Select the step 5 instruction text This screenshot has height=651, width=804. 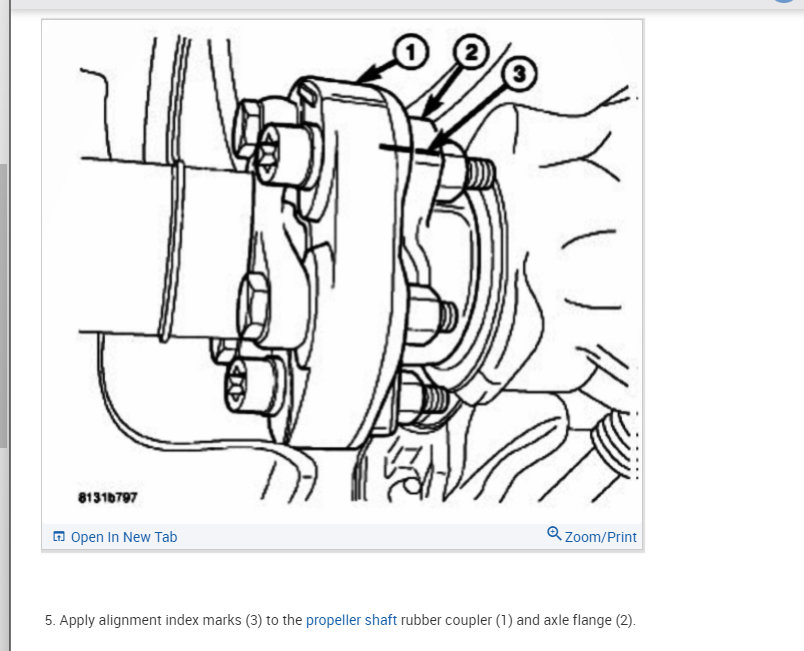click(340, 620)
